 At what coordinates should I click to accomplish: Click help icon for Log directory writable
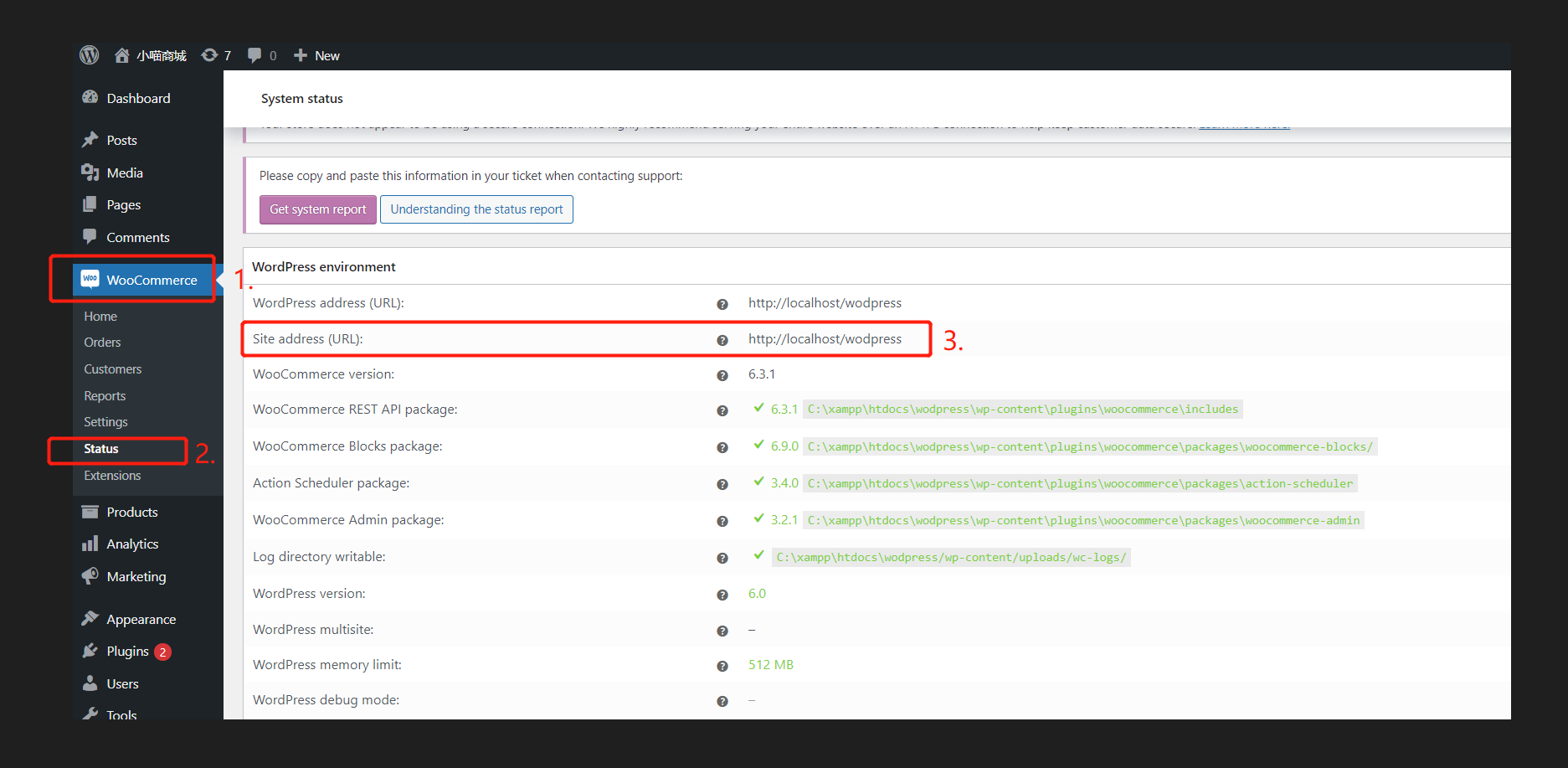click(722, 558)
